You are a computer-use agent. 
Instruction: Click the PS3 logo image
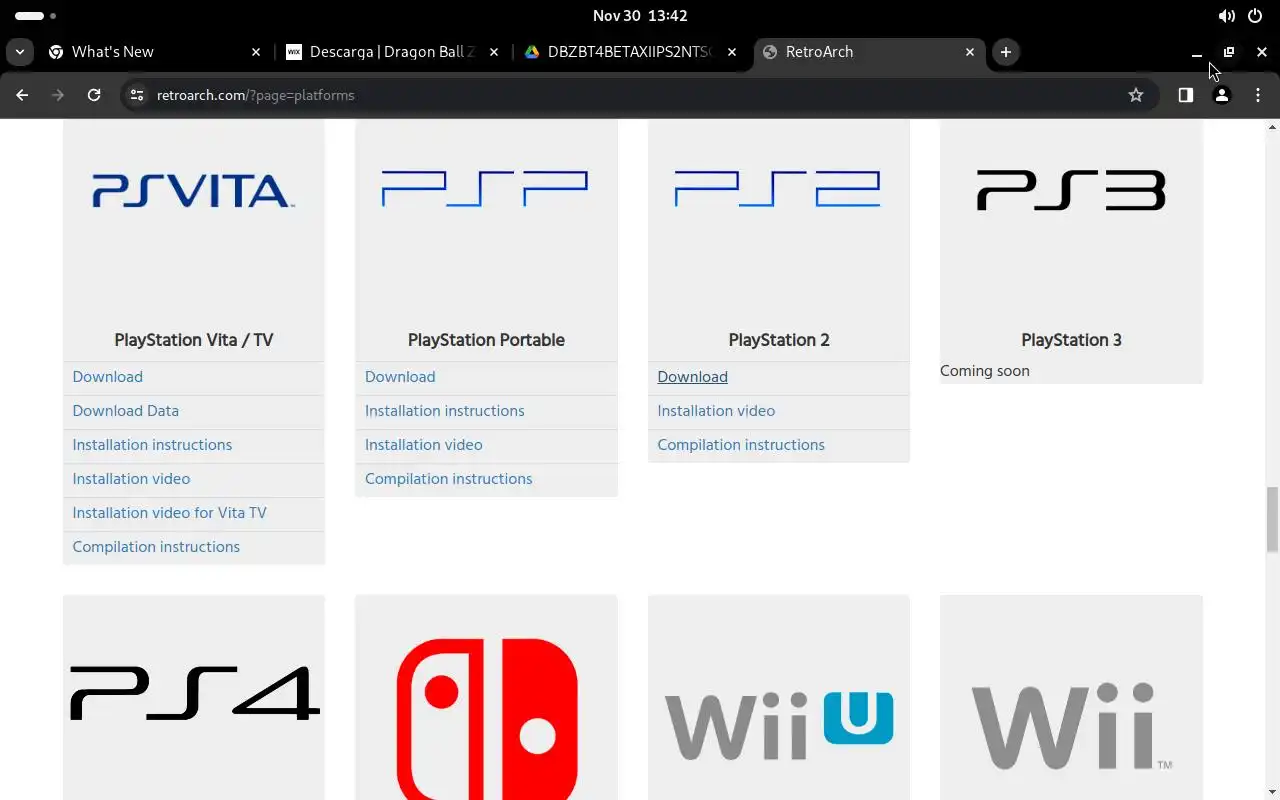coord(1071,190)
